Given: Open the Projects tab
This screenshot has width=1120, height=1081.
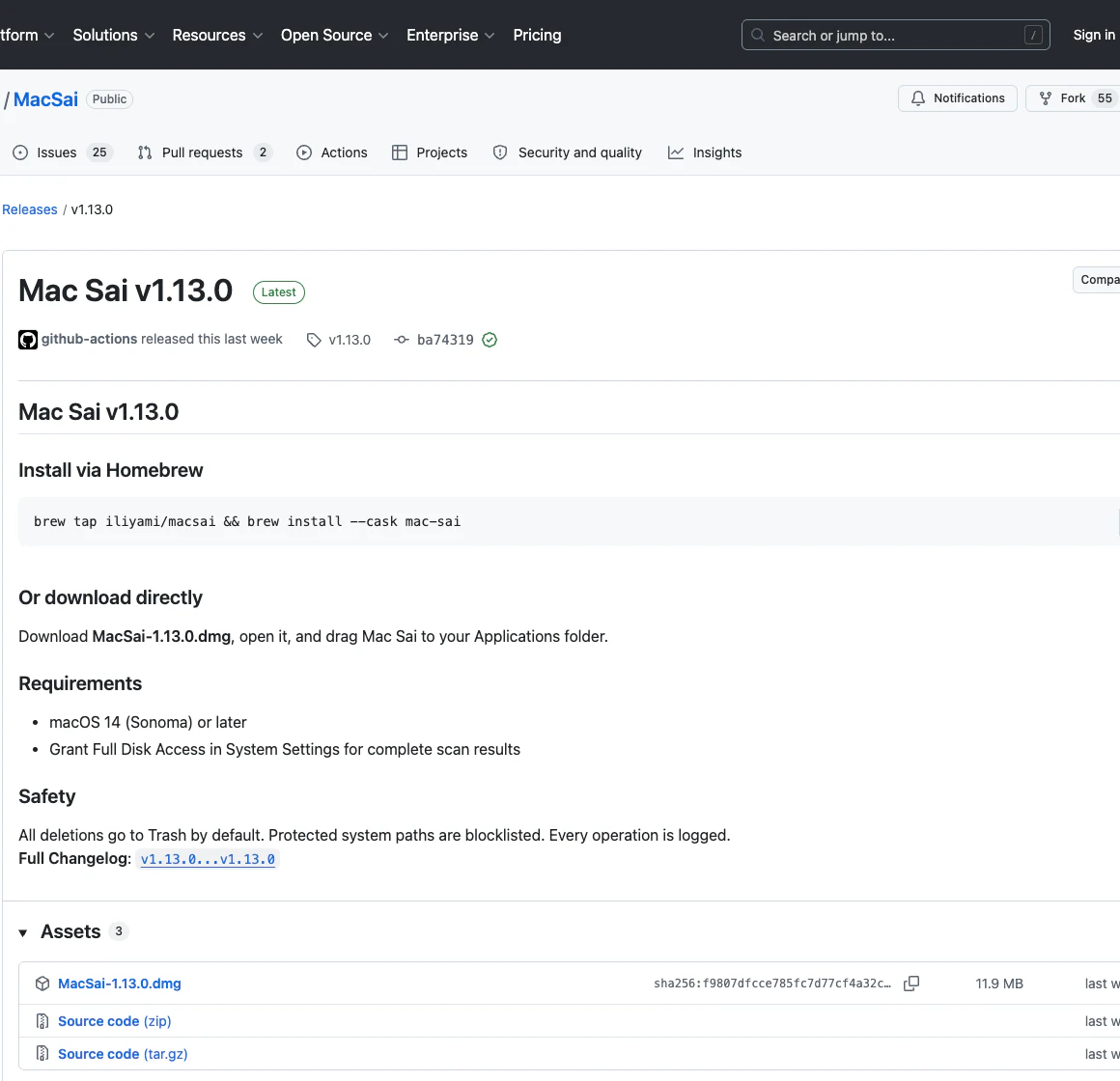Looking at the screenshot, I should tap(430, 152).
